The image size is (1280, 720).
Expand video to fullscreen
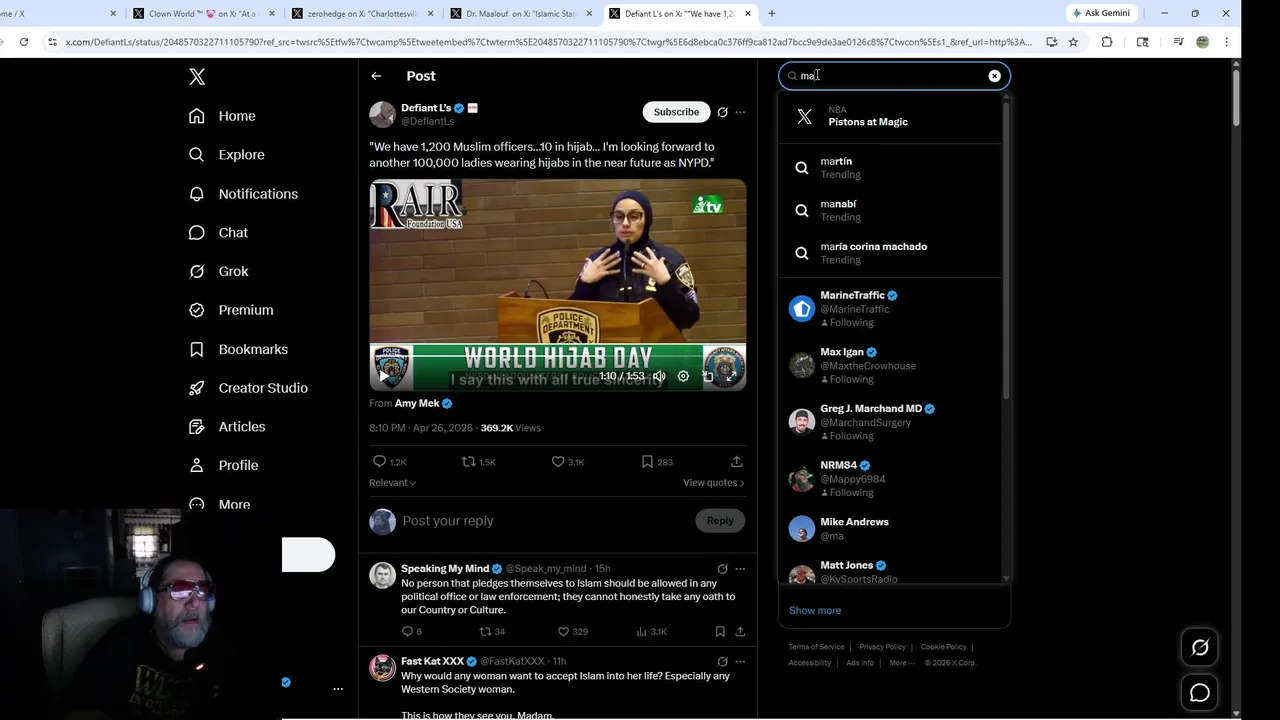[x=731, y=376]
